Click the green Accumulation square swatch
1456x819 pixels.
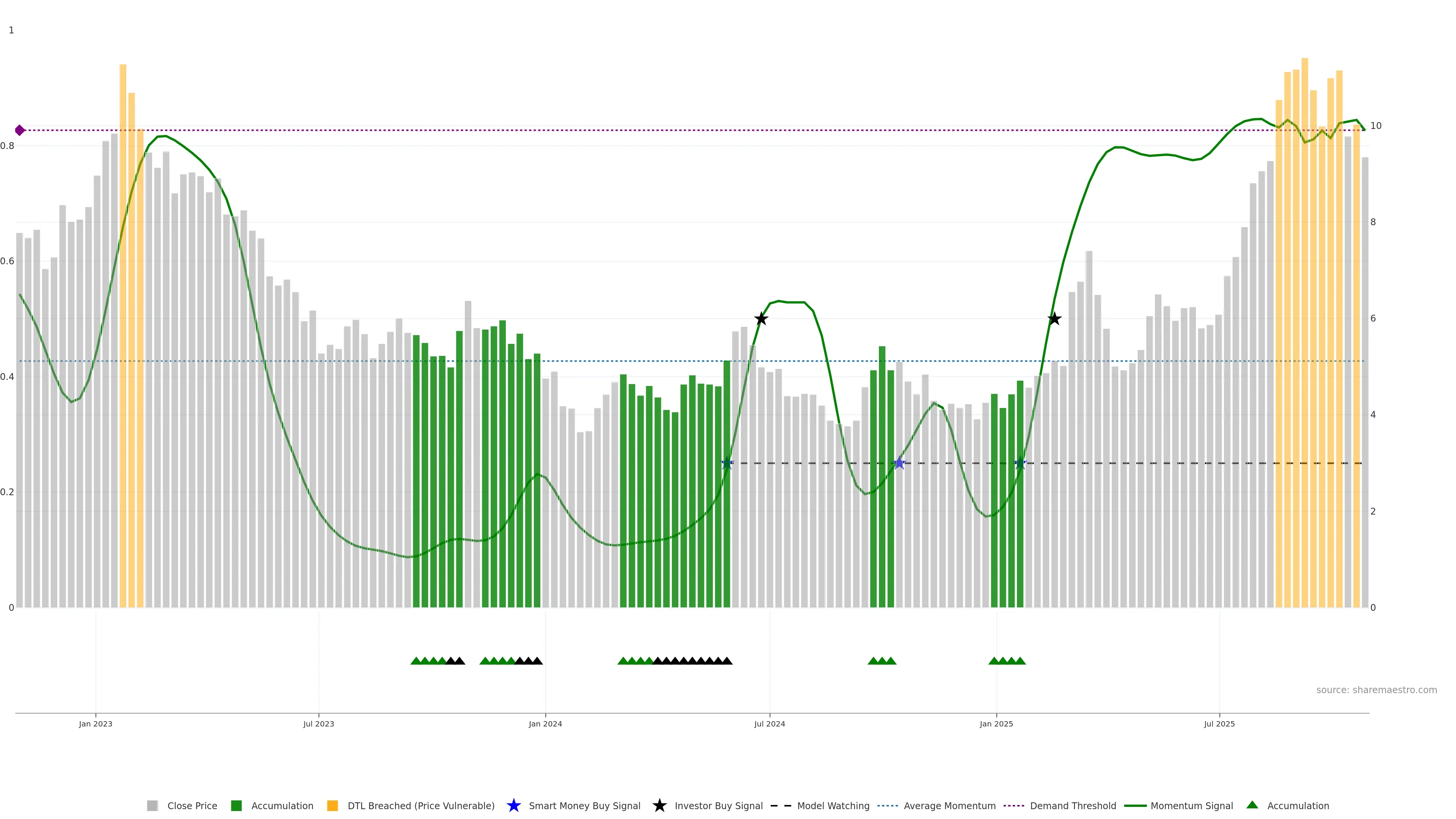point(236,806)
